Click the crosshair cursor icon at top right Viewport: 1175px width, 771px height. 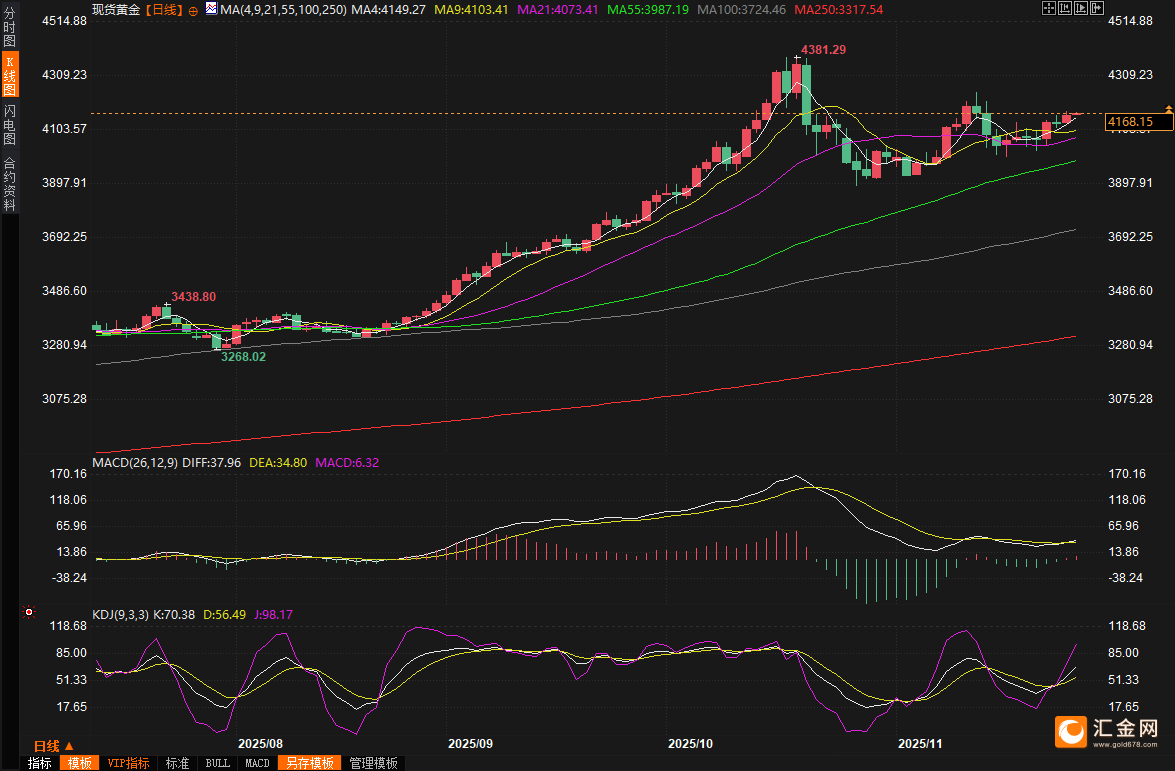tap(1047, 8)
